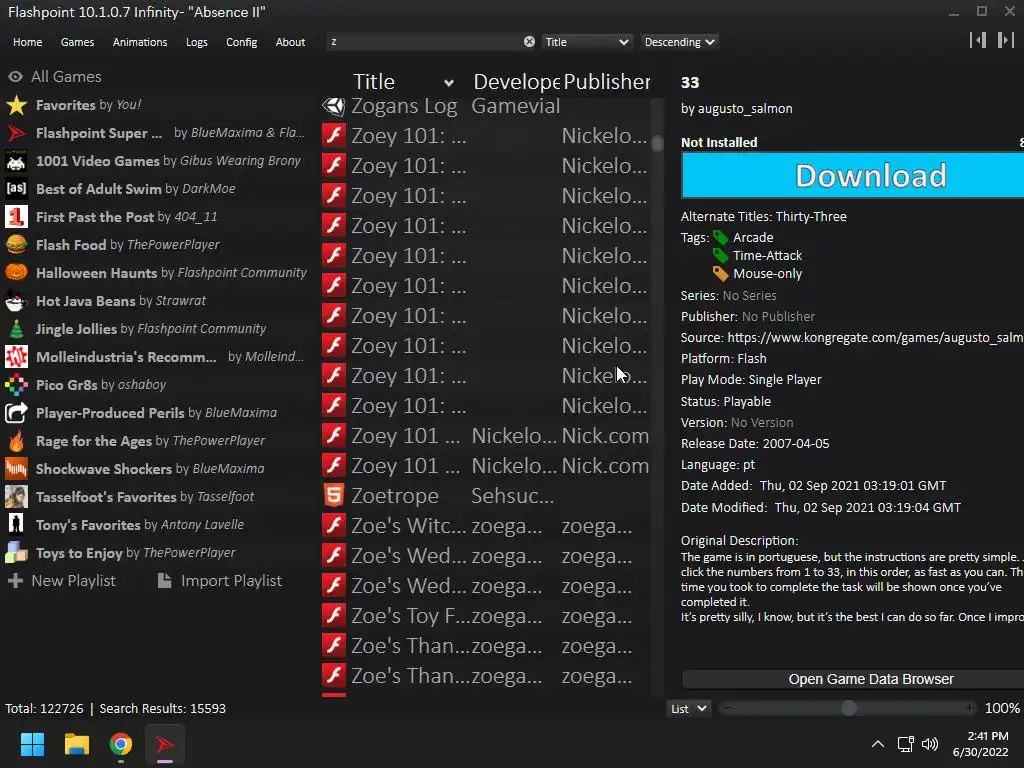Screen dimensions: 1024x768
Task: Click into the search field containing z
Action: 424,42
